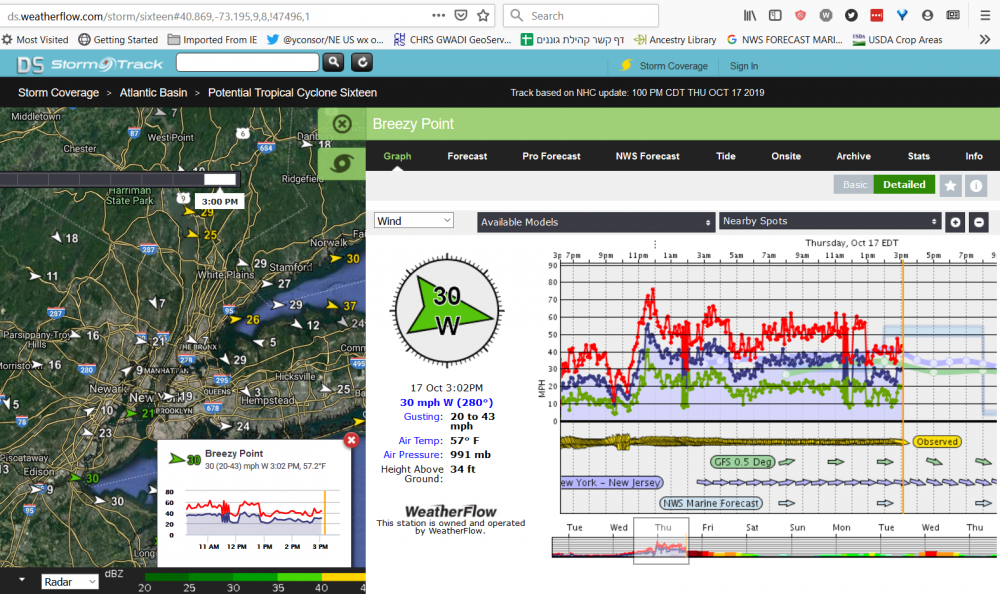1000x594 pixels.
Task: Switch to the Tide tab
Action: (726, 156)
